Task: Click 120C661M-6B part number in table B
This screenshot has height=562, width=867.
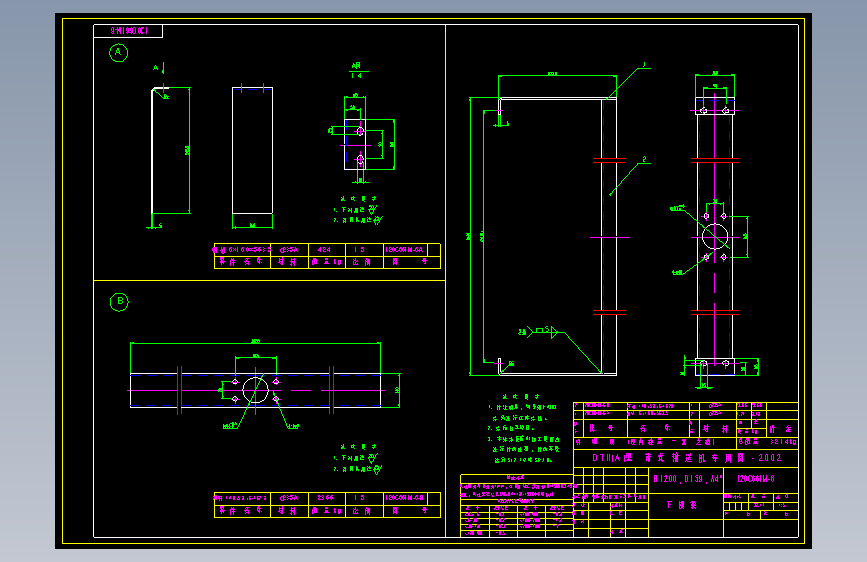Action: pyautogui.click(x=404, y=498)
